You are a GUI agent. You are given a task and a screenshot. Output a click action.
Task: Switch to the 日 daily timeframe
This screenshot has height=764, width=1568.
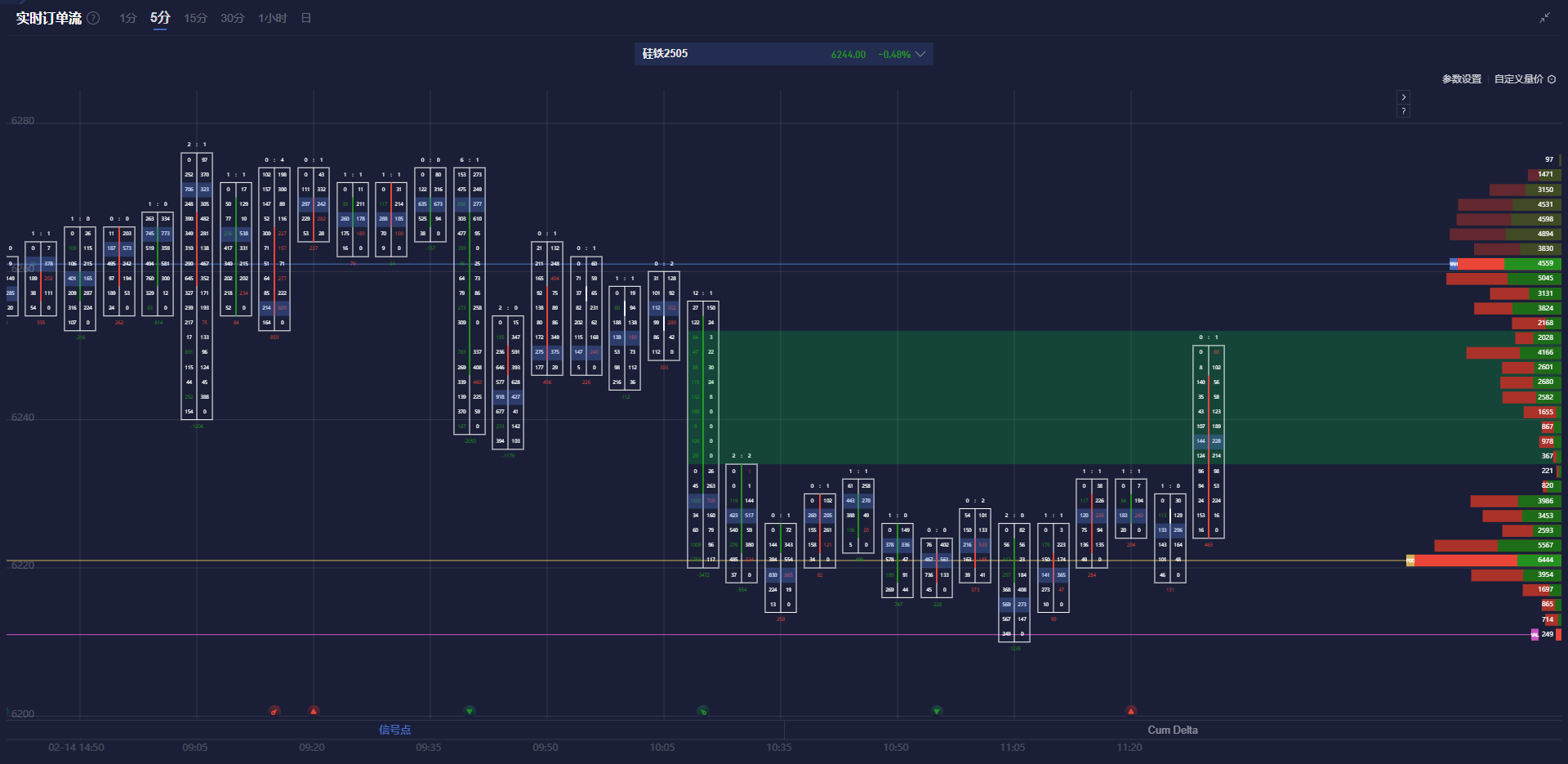tap(306, 18)
